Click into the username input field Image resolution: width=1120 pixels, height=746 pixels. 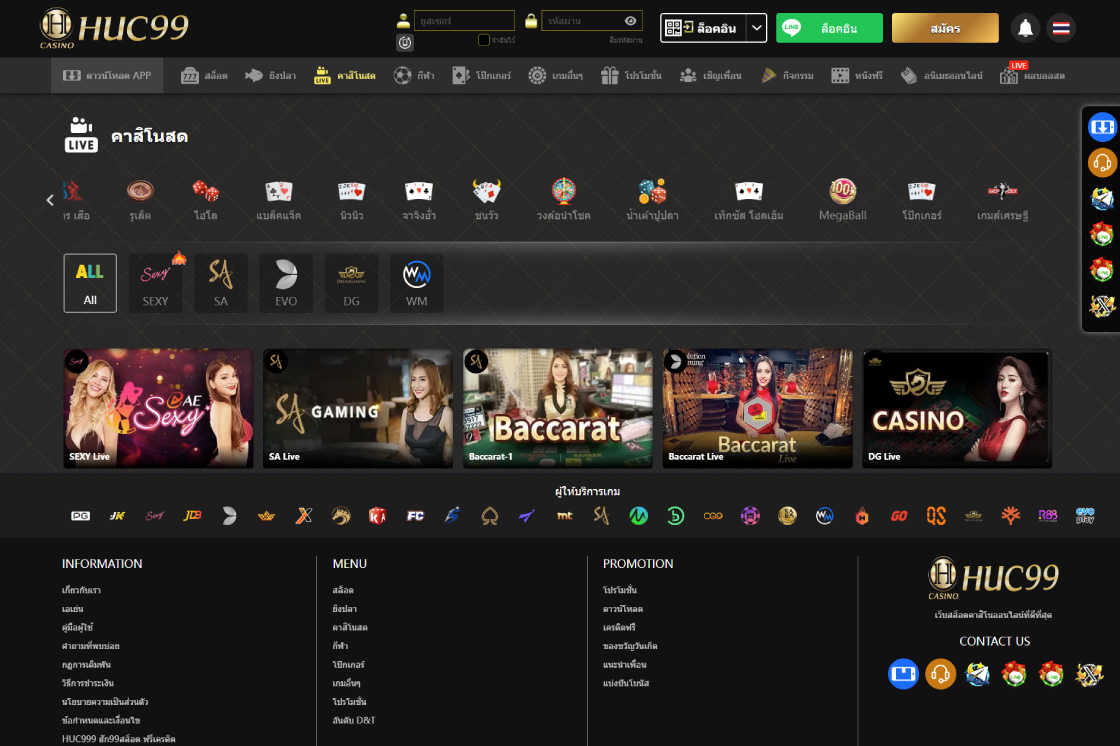[x=464, y=21]
